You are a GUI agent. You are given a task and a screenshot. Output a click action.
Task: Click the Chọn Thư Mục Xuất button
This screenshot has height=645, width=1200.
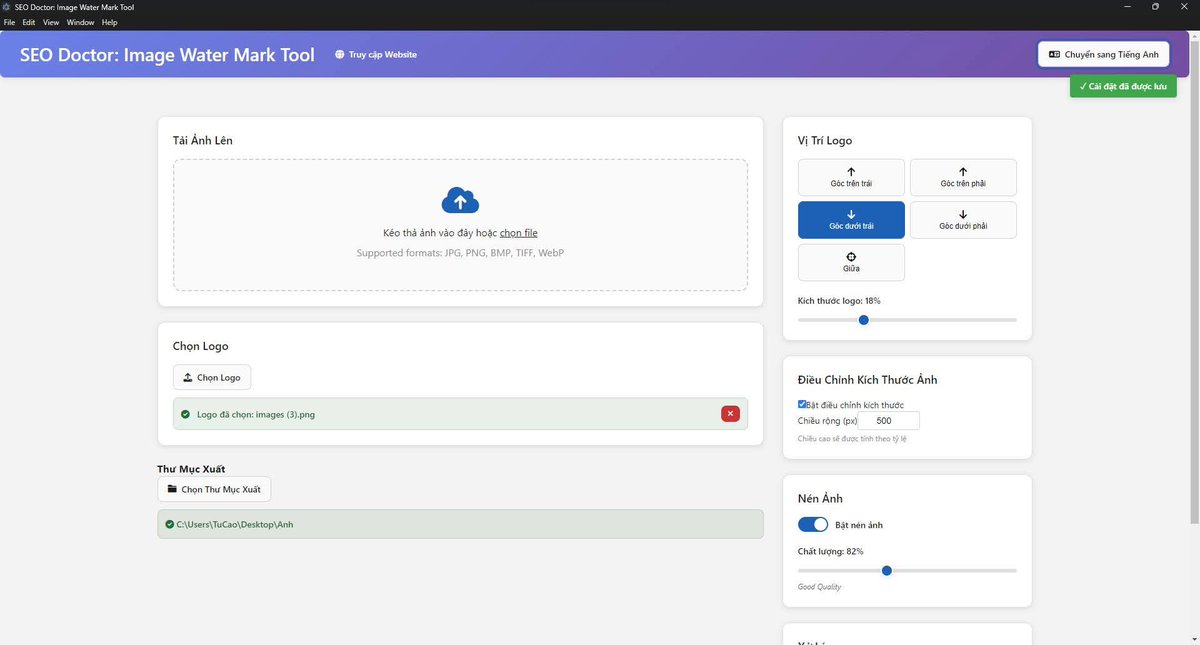[214, 489]
